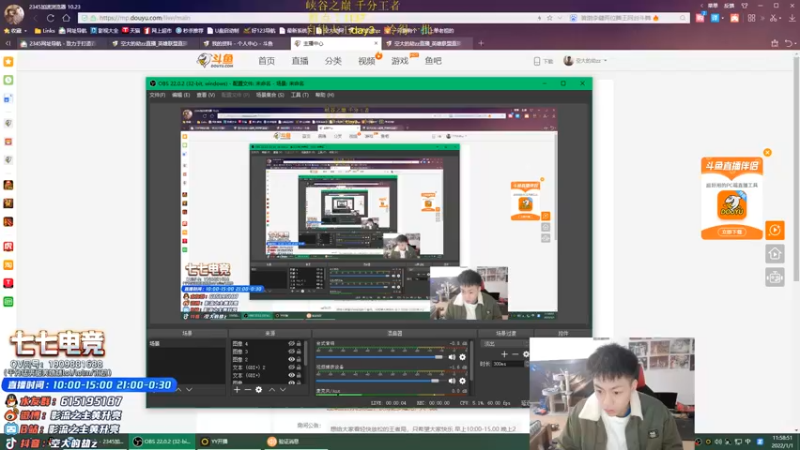
Task: Go back with browser back arrow
Action: (x=35, y=18)
